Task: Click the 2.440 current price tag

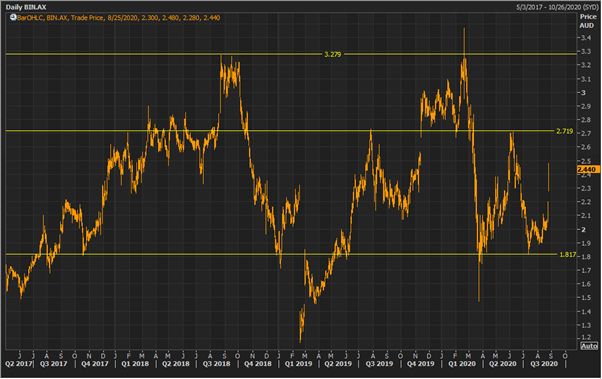Action: coord(587,169)
